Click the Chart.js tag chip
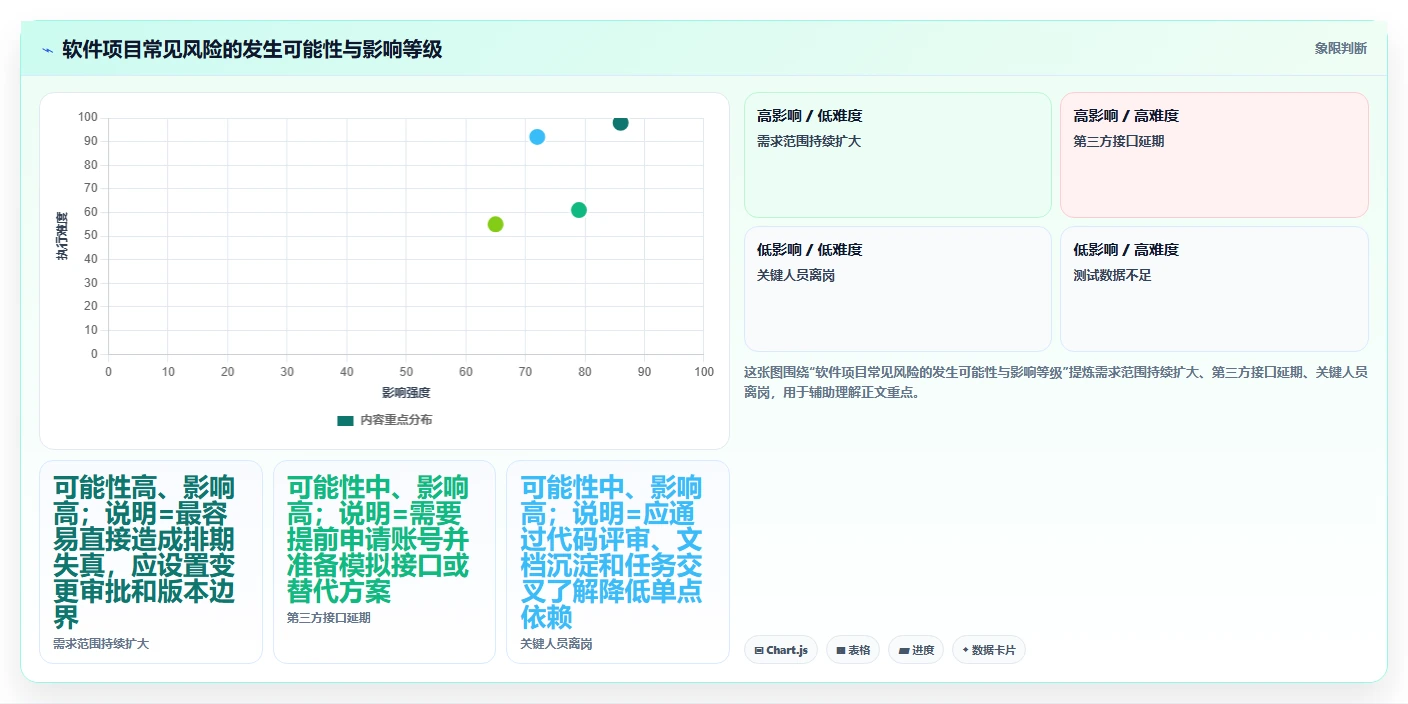 pyautogui.click(x=781, y=650)
